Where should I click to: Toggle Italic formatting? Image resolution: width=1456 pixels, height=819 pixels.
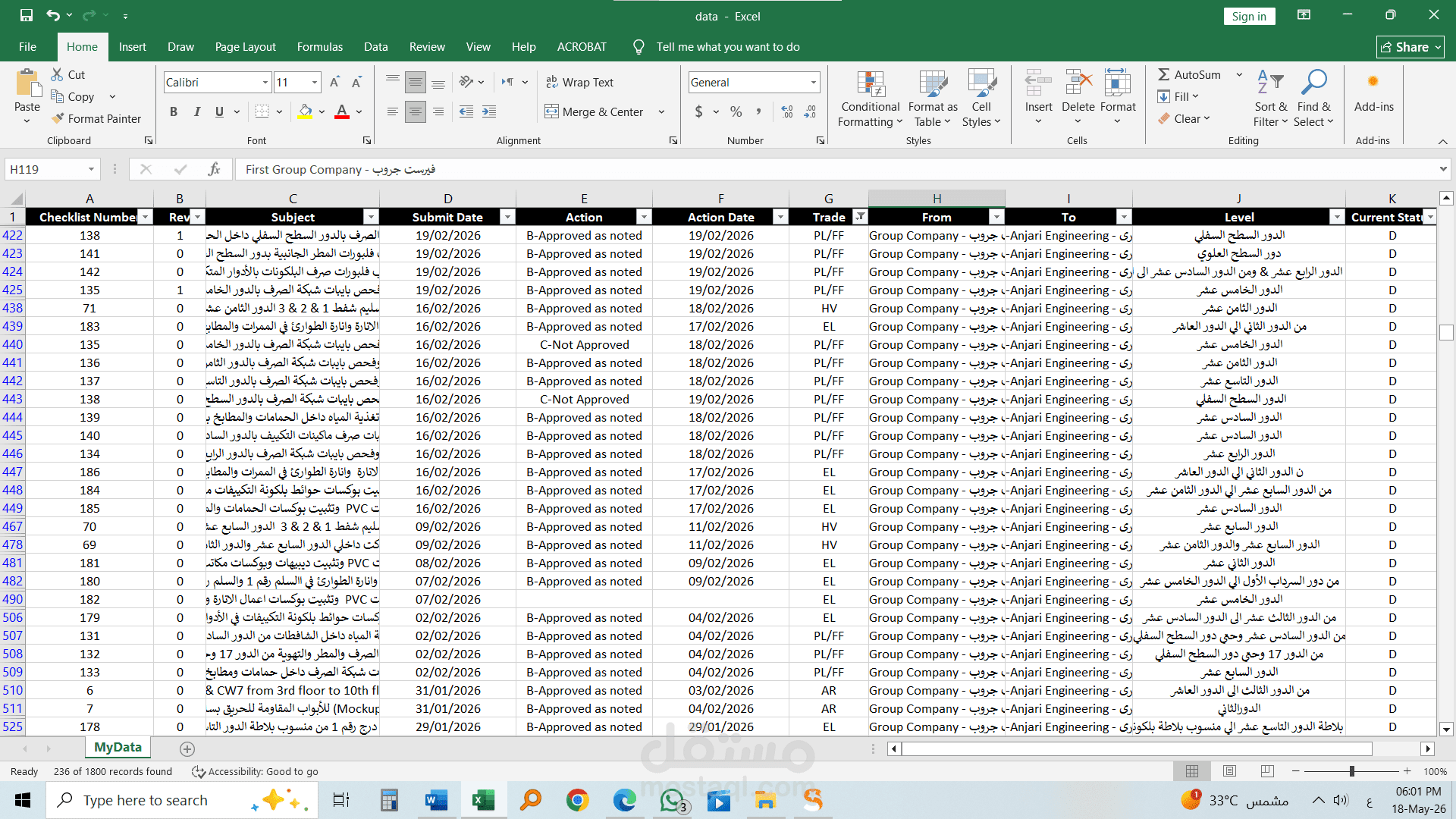[196, 111]
